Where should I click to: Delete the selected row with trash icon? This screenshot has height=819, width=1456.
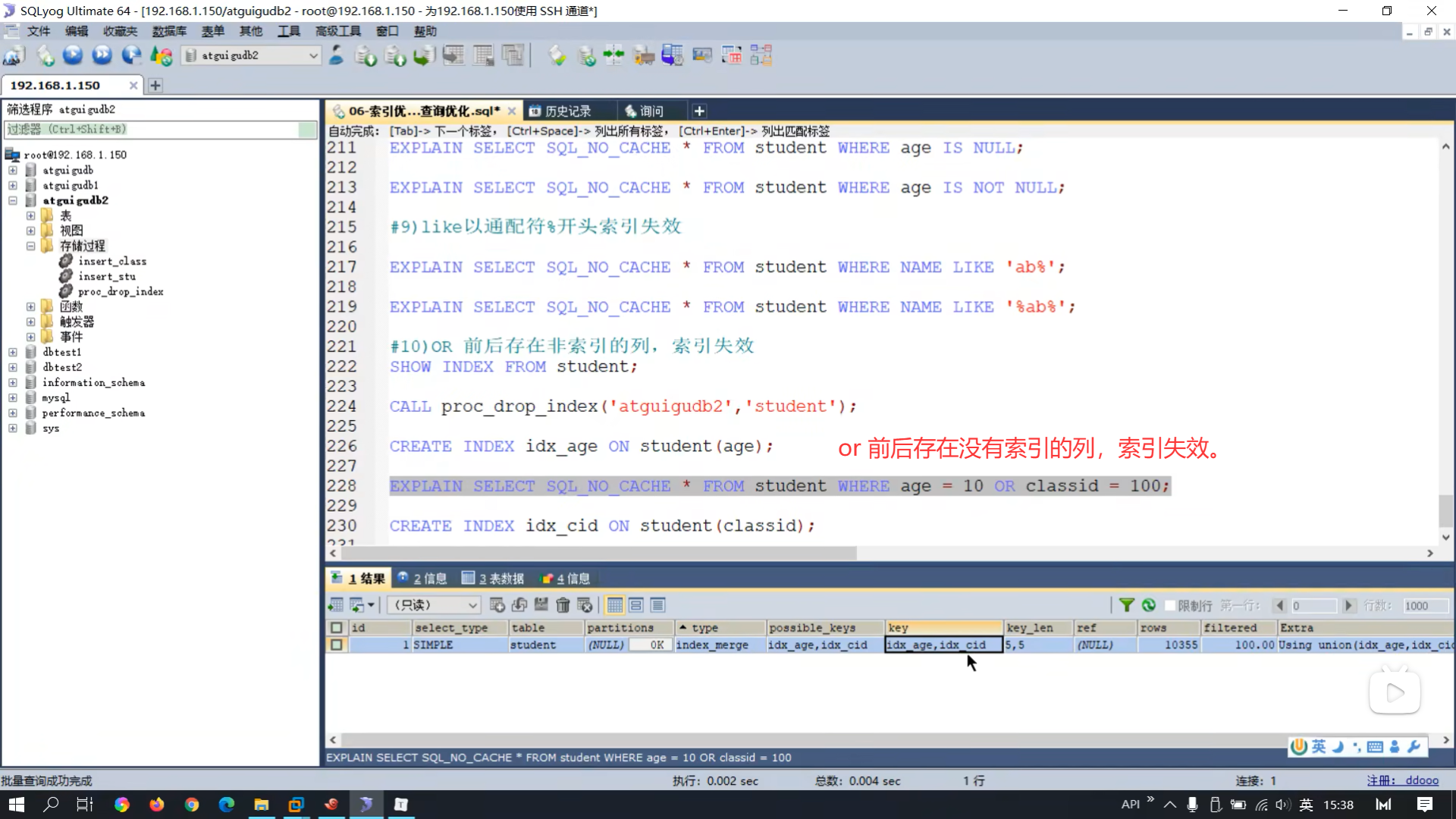pos(563,605)
